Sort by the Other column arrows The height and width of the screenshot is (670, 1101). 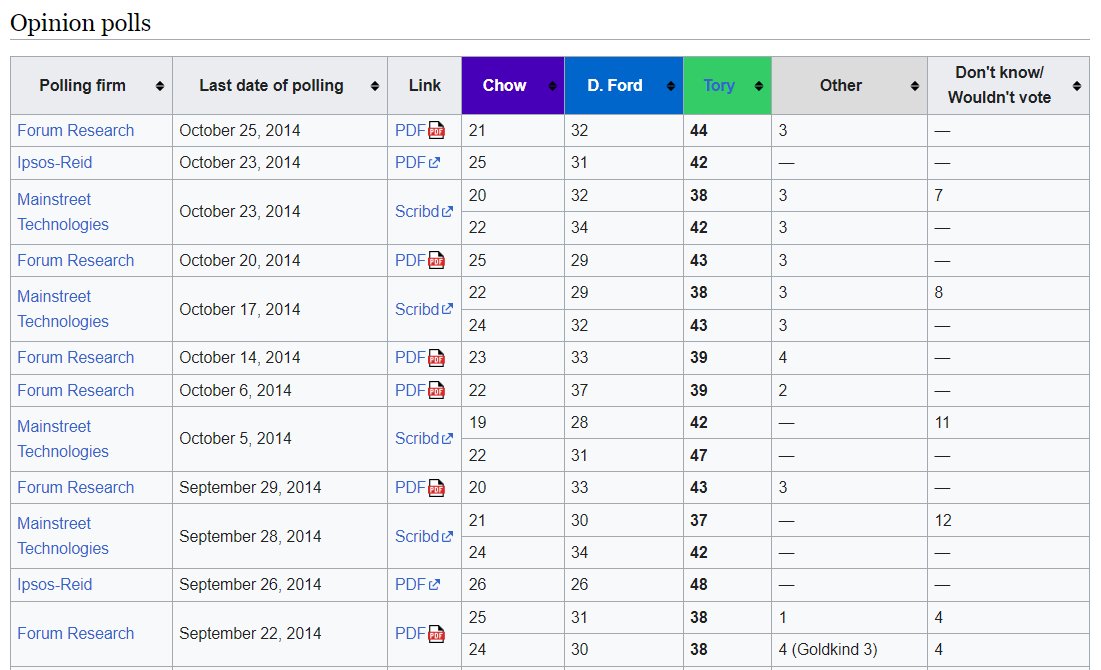pos(915,86)
